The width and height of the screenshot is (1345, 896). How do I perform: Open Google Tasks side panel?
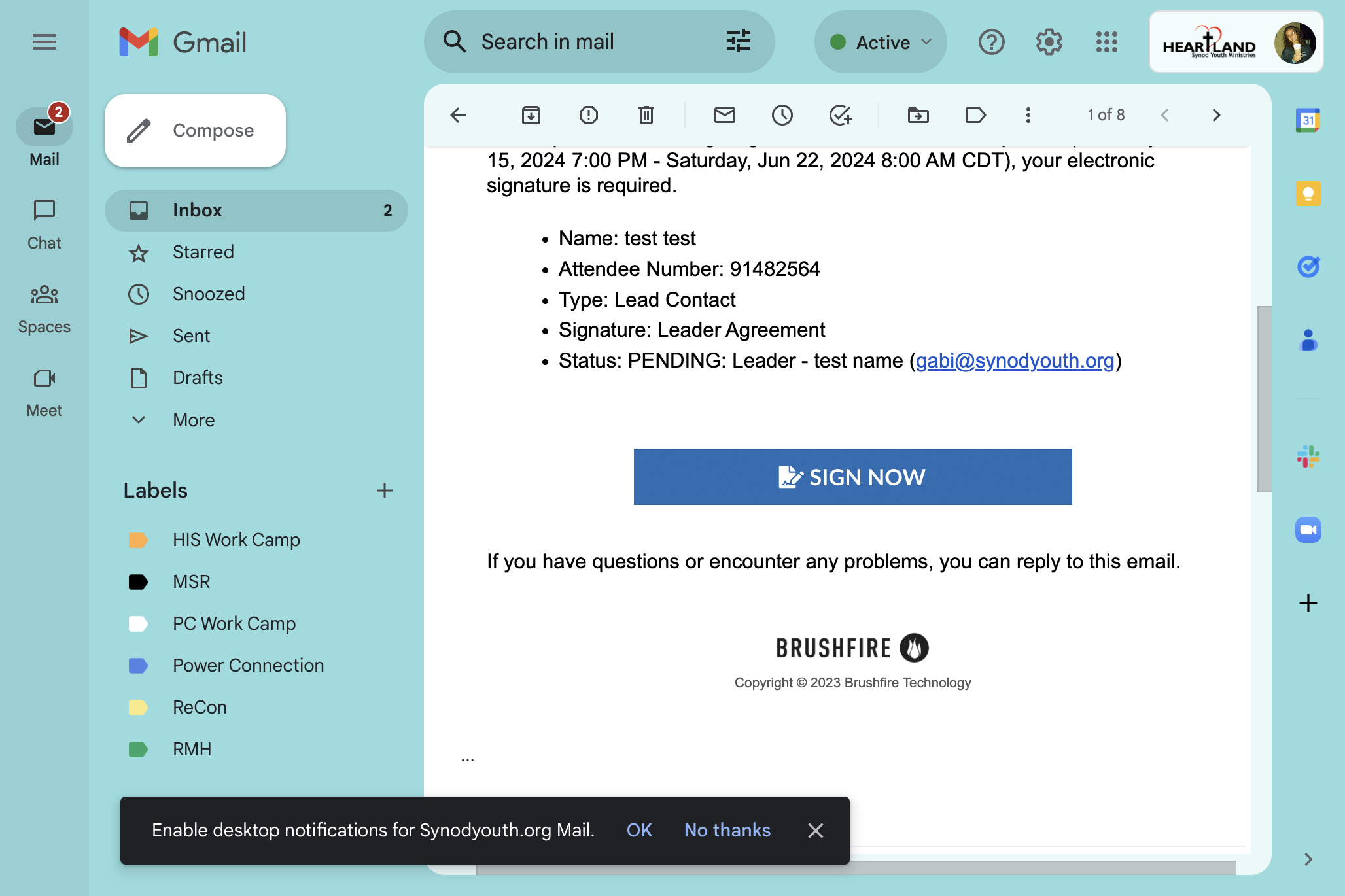(1308, 267)
